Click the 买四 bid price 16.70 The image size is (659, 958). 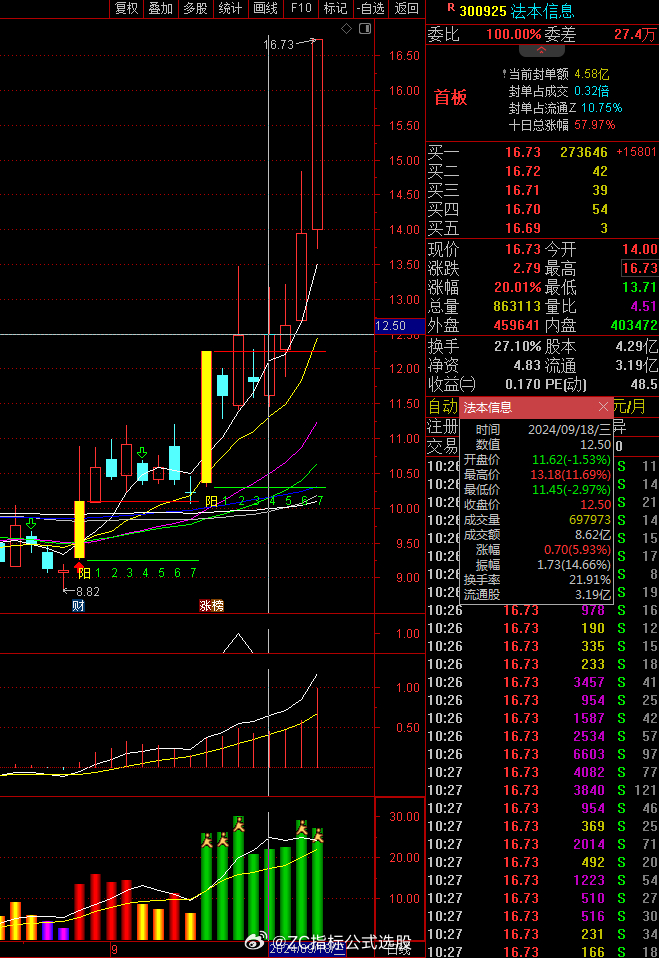(x=523, y=209)
